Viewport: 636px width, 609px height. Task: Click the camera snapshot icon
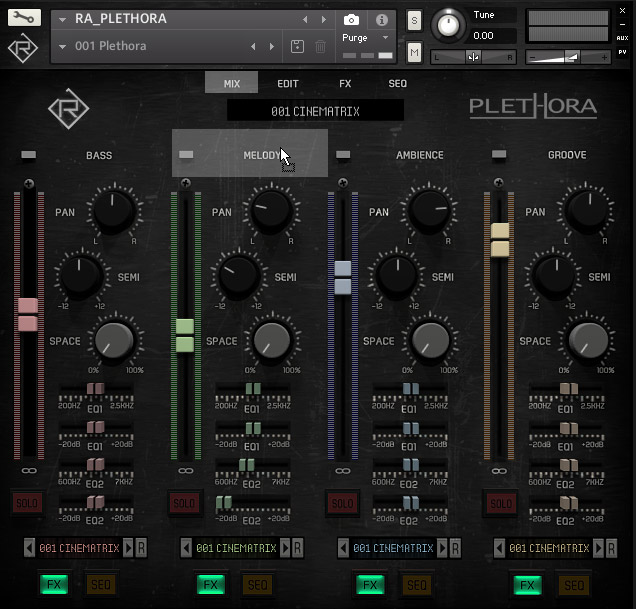(352, 20)
